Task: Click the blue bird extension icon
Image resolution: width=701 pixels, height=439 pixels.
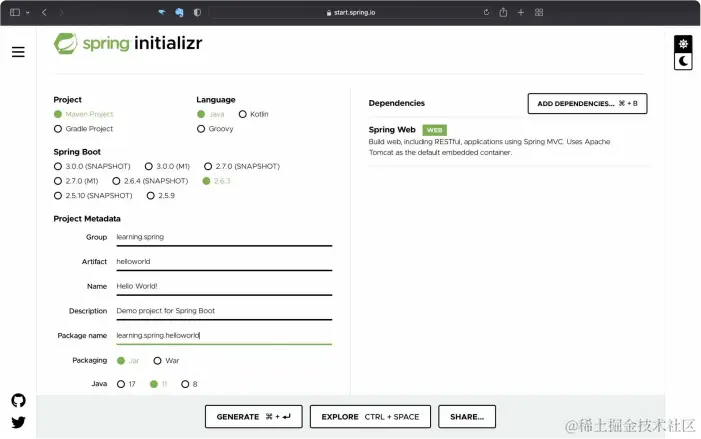Action: click(161, 13)
